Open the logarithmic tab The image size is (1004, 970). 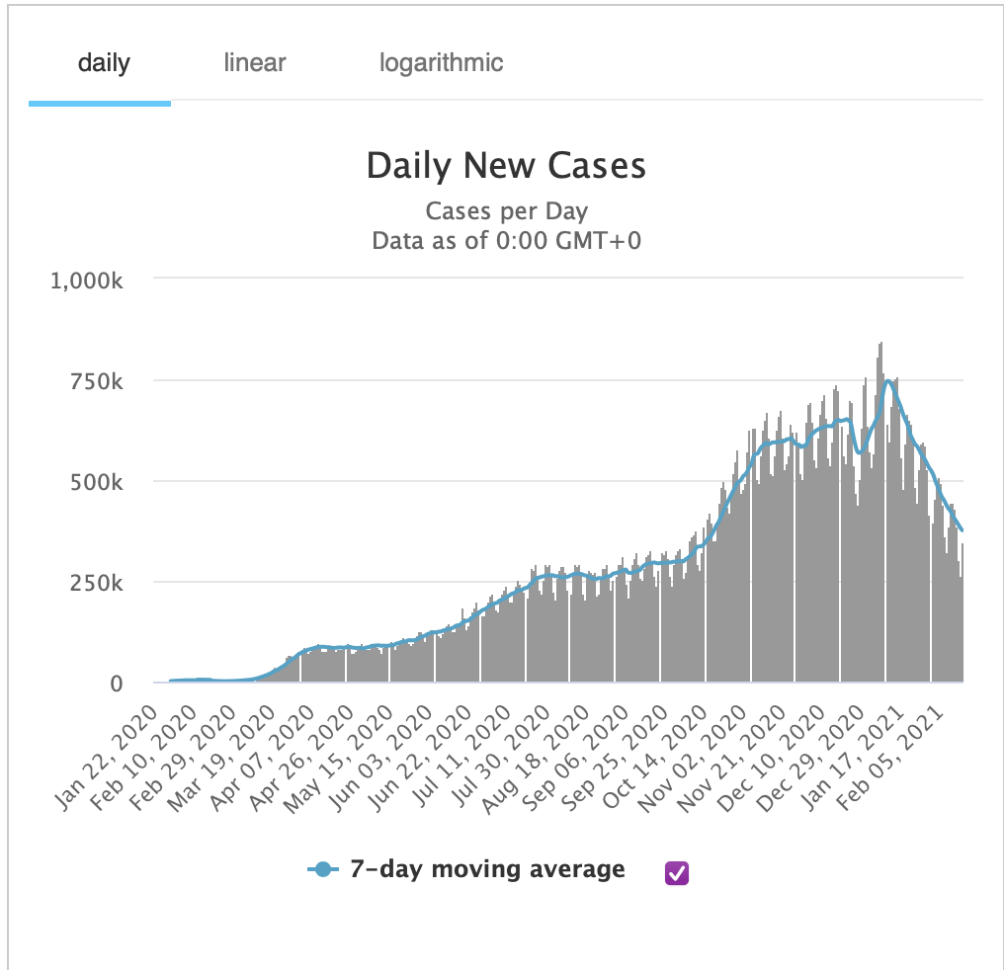point(441,63)
